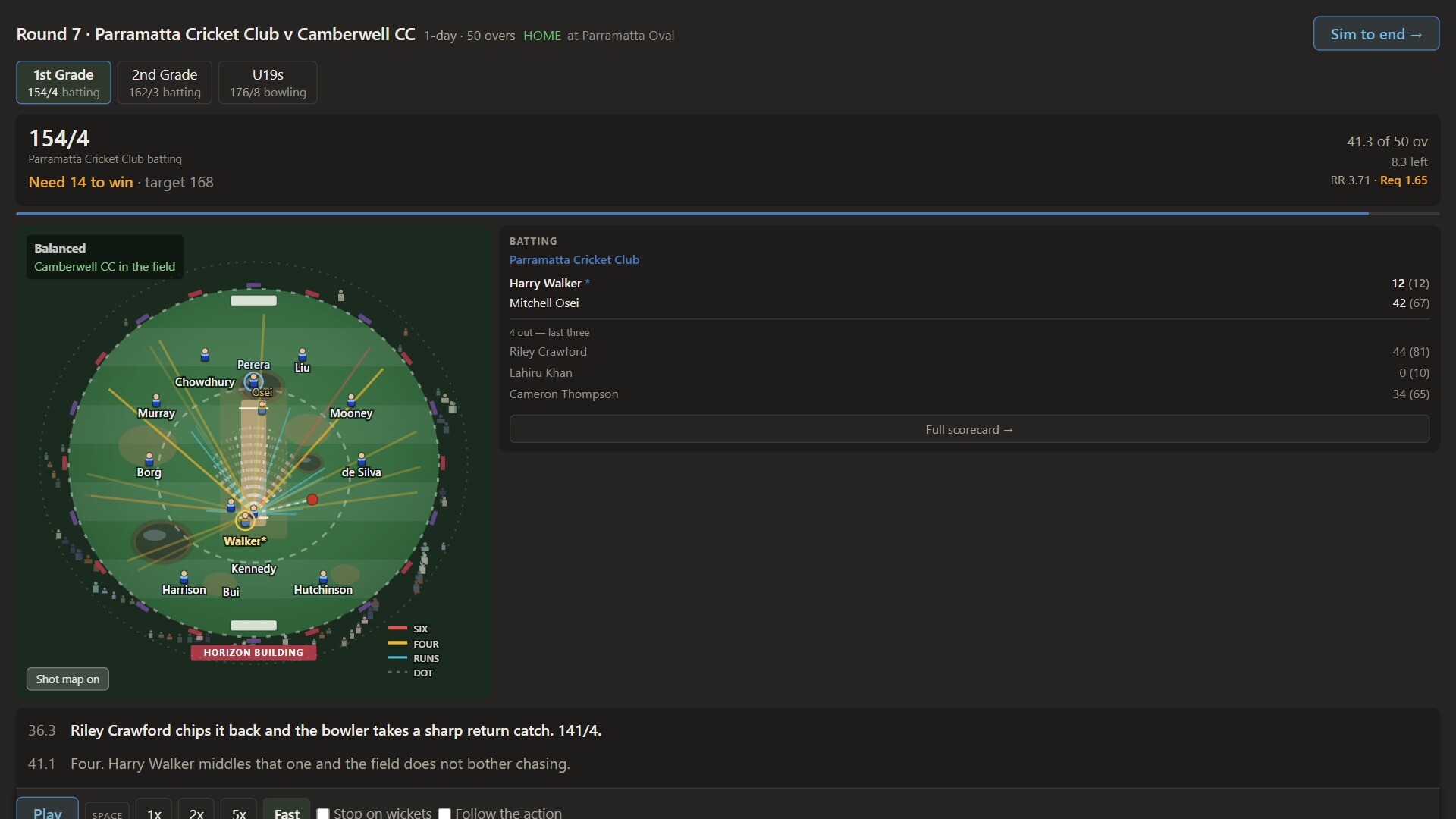Select Mitchell Osei's batting row

[969, 303]
